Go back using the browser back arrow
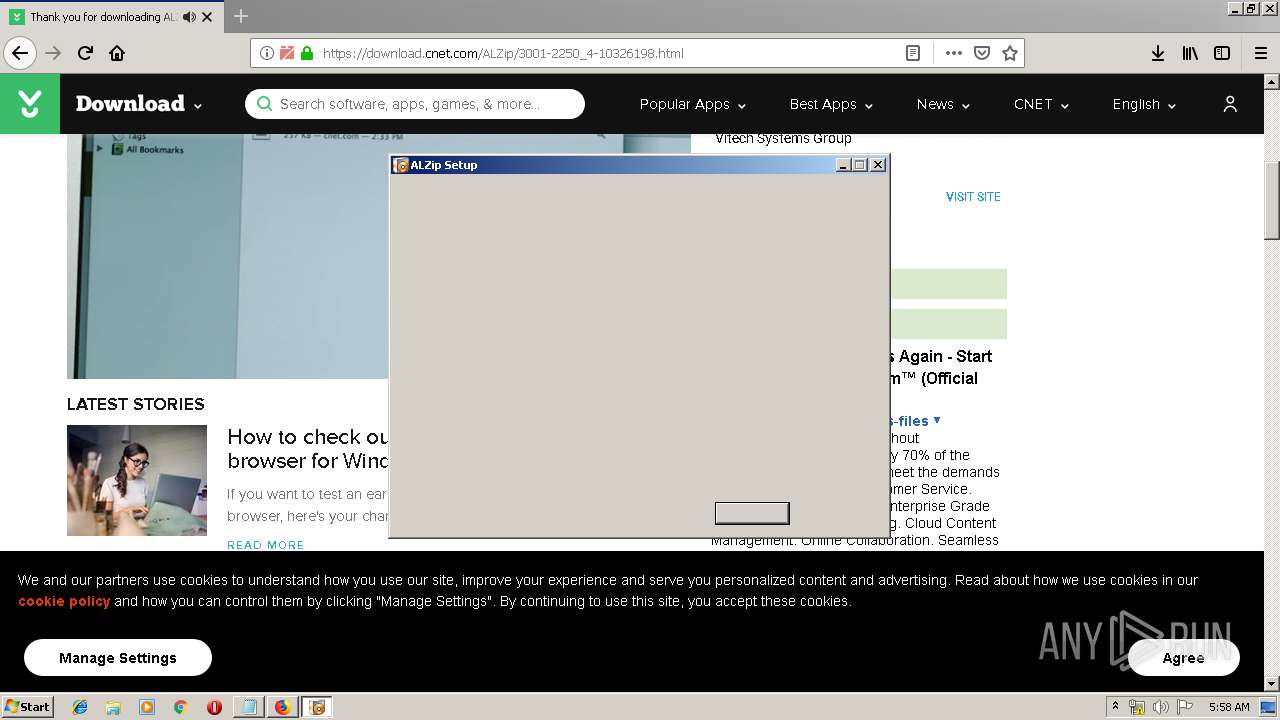 (x=20, y=53)
